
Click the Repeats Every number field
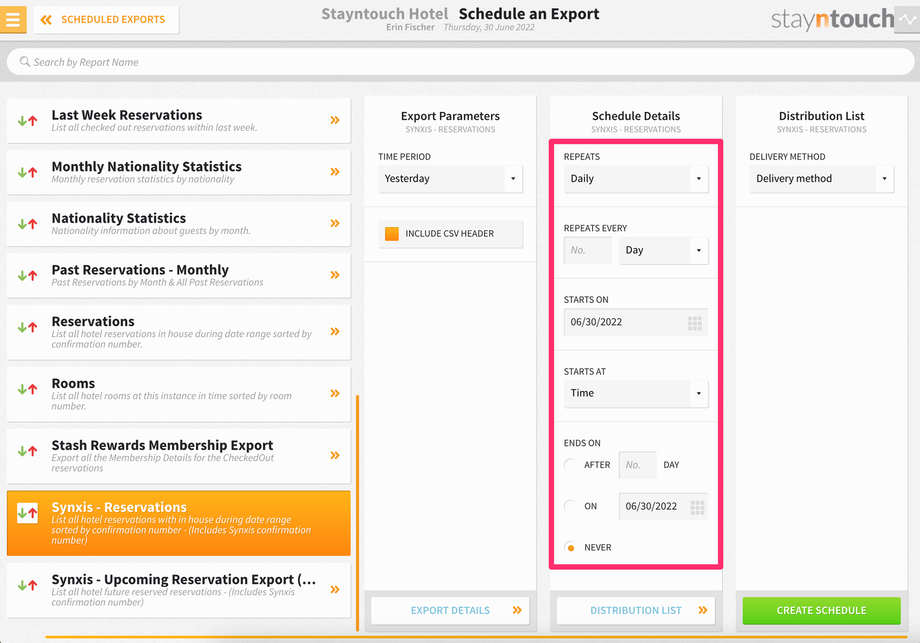click(587, 250)
